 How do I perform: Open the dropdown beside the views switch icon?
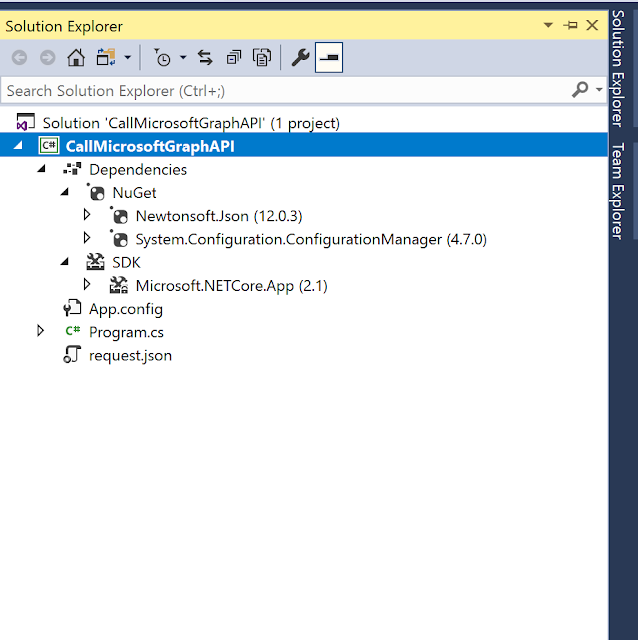tap(128, 58)
